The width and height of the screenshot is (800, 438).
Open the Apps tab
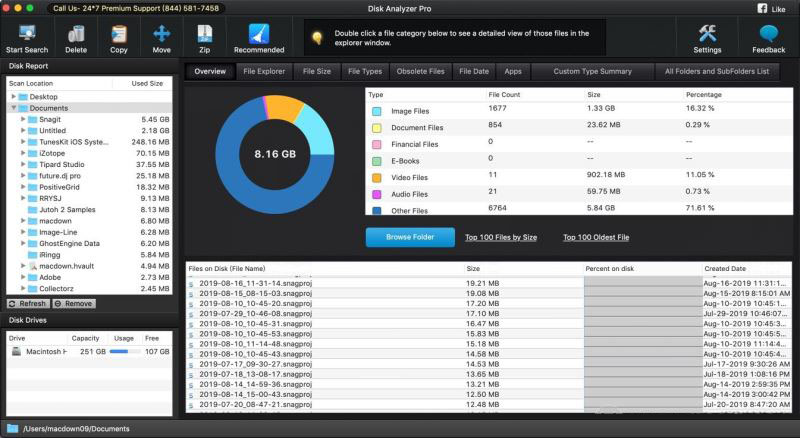[x=513, y=71]
